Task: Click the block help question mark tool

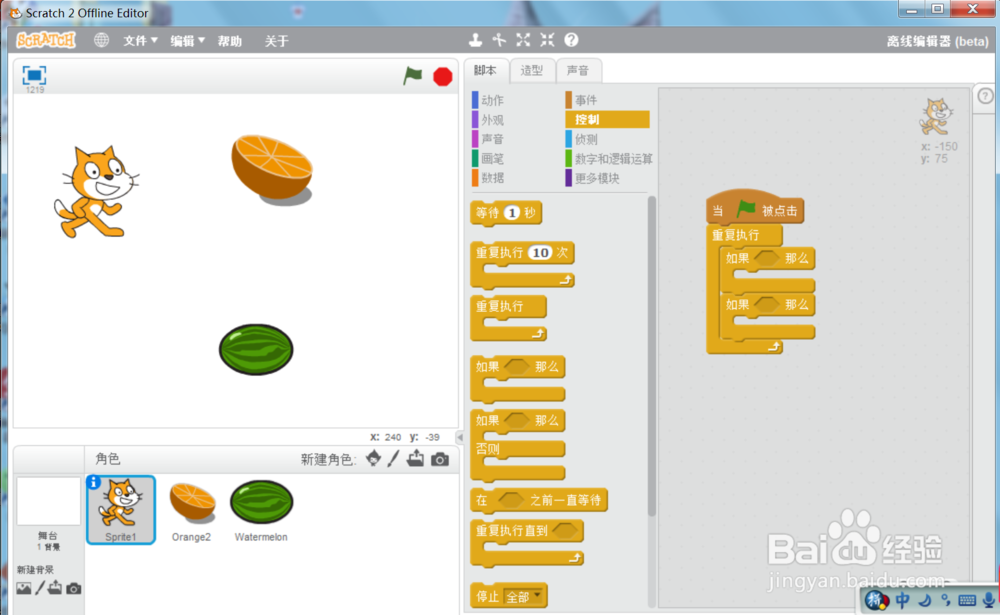Action: (571, 40)
